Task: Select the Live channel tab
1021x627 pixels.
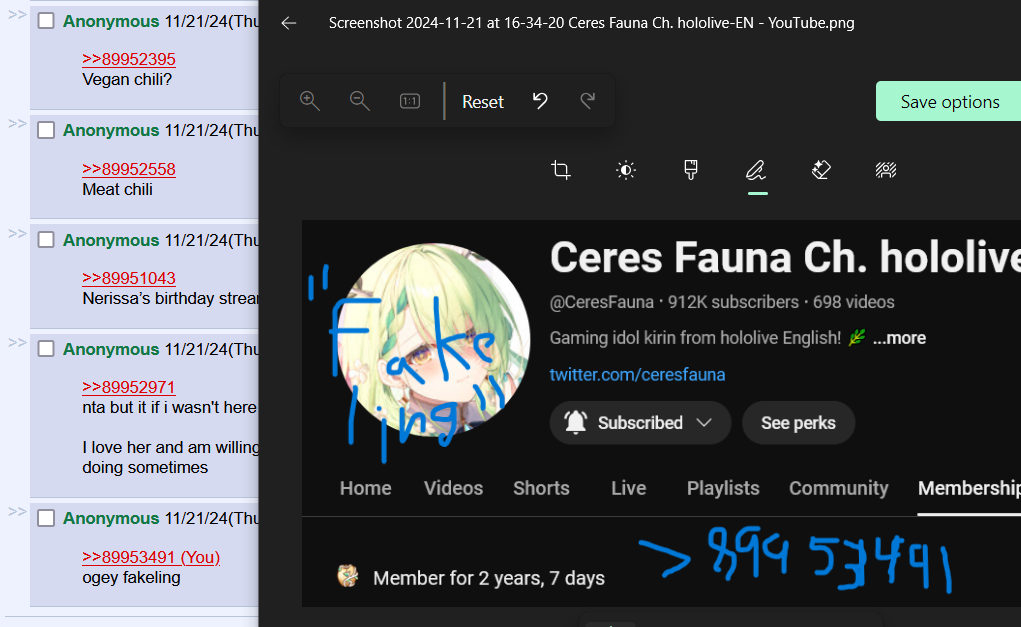Action: tap(628, 488)
